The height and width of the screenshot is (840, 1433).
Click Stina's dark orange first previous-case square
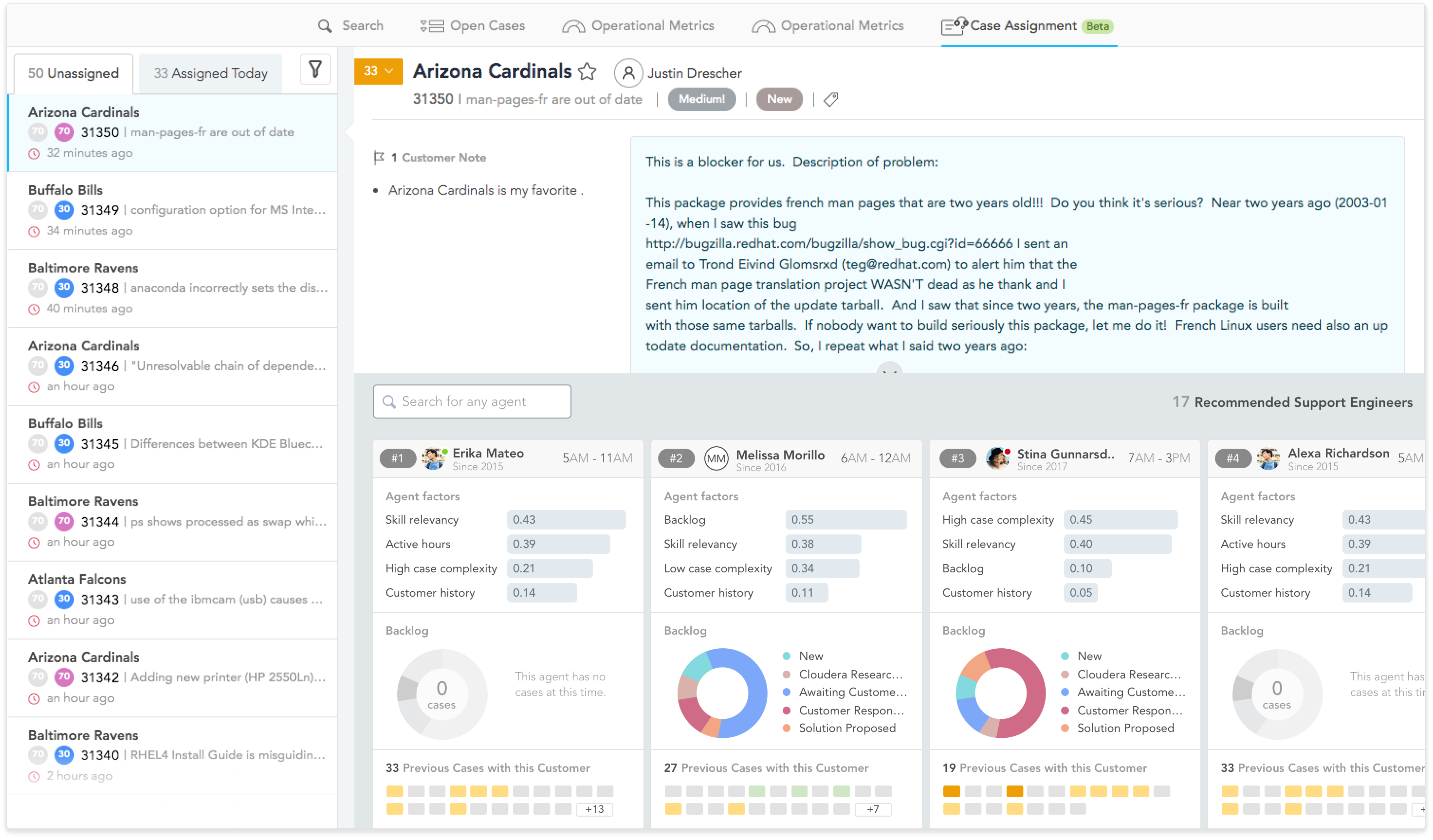tap(951, 792)
